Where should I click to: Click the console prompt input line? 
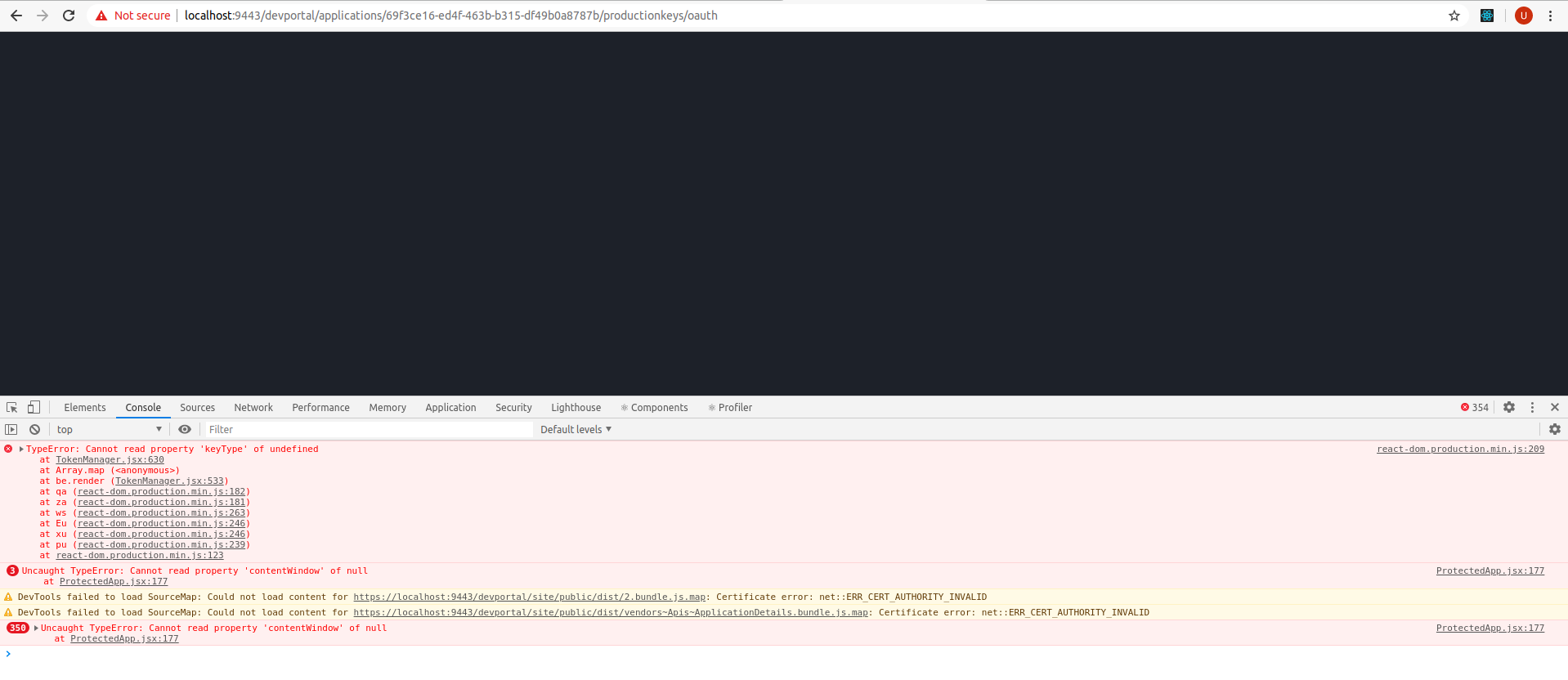point(785,654)
